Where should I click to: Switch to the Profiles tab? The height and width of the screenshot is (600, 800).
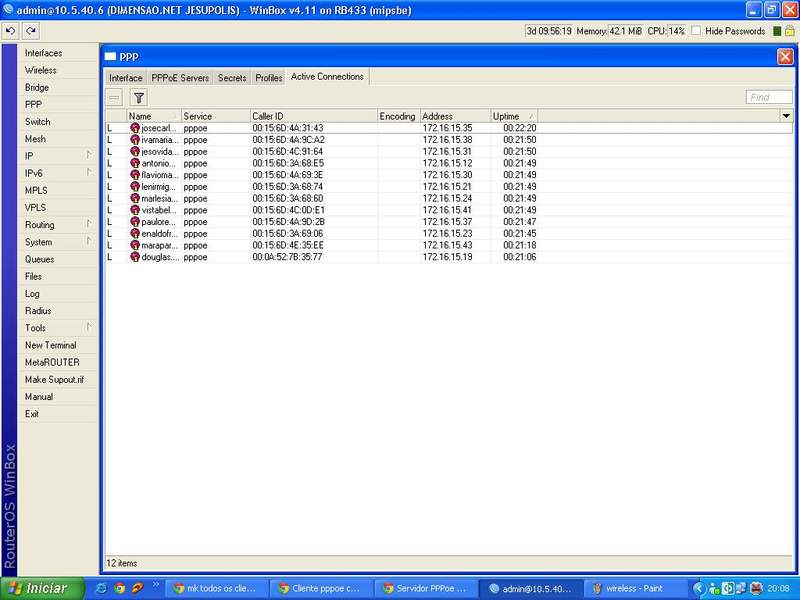tap(269, 78)
